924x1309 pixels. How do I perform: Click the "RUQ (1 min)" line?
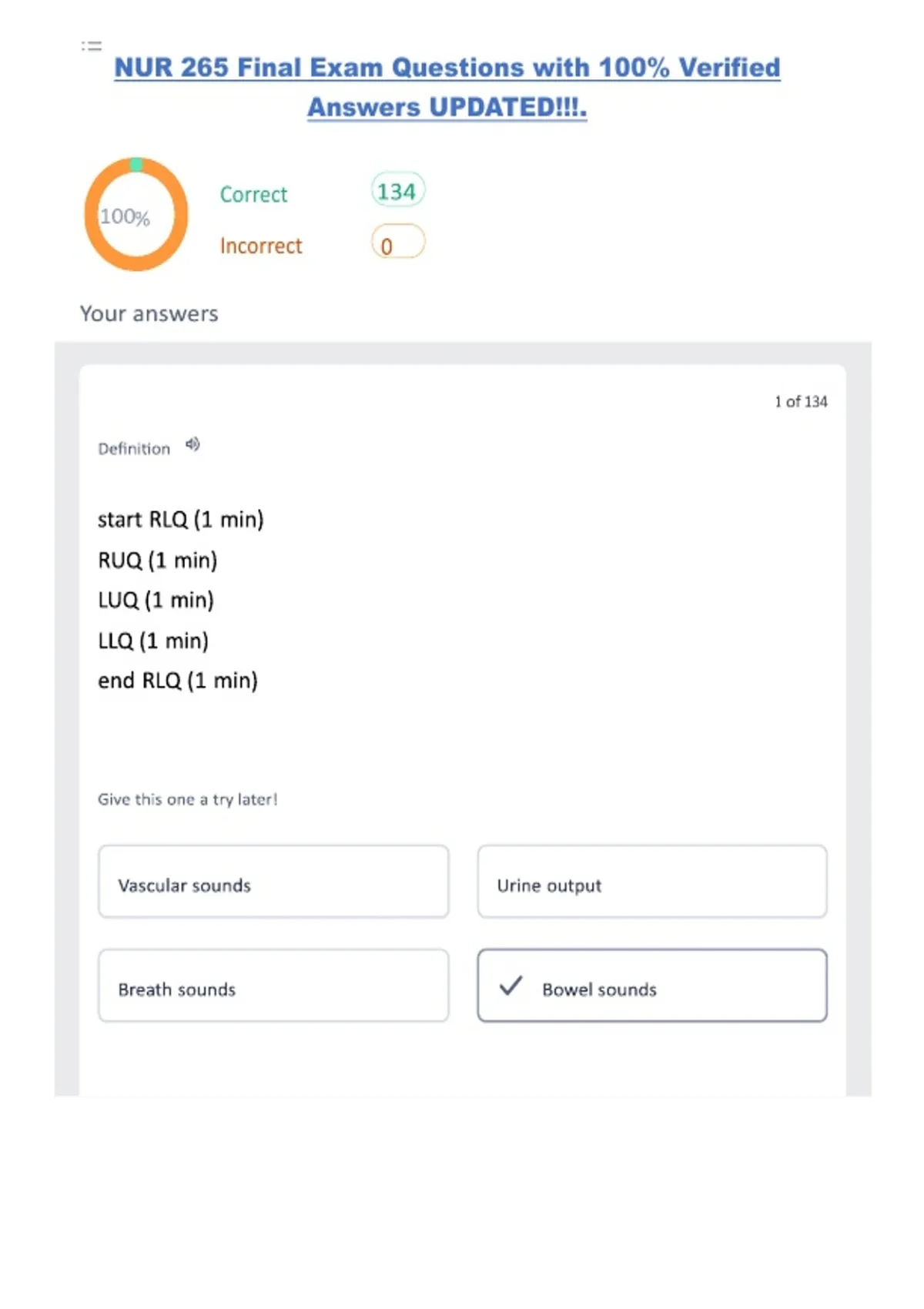158,561
